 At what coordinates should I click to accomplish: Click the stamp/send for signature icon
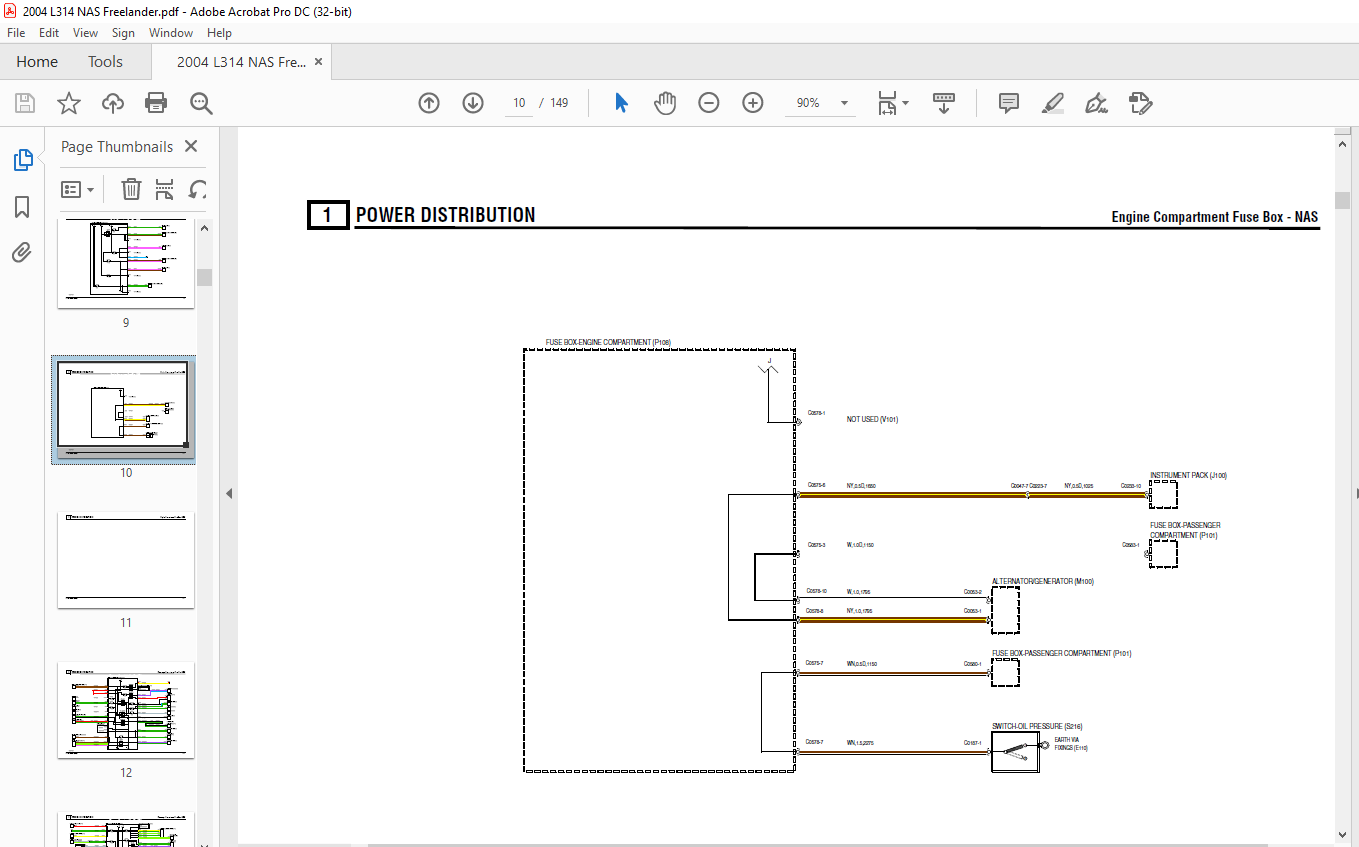click(1141, 103)
